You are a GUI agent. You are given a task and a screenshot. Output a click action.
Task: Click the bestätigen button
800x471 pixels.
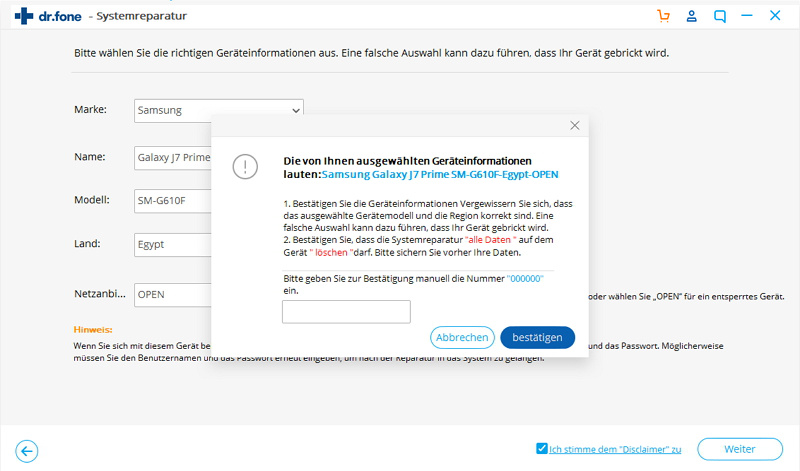click(537, 337)
